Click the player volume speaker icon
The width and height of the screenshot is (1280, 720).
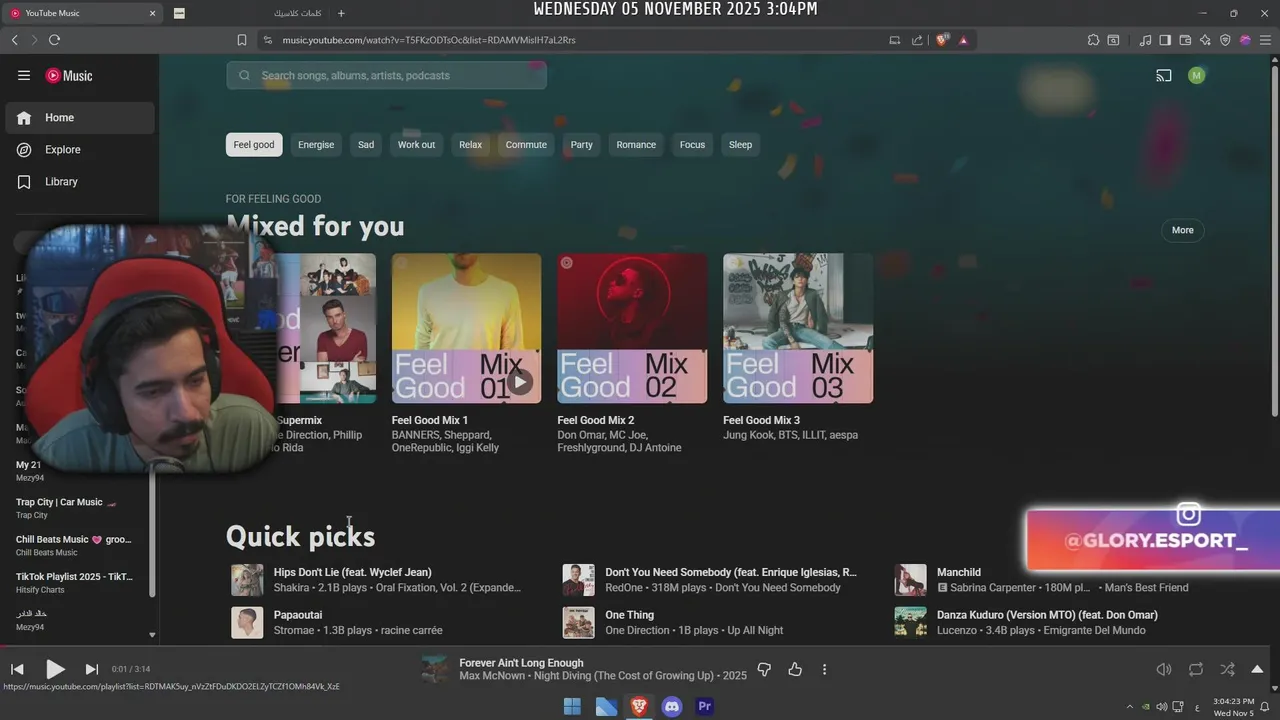pyautogui.click(x=1164, y=669)
